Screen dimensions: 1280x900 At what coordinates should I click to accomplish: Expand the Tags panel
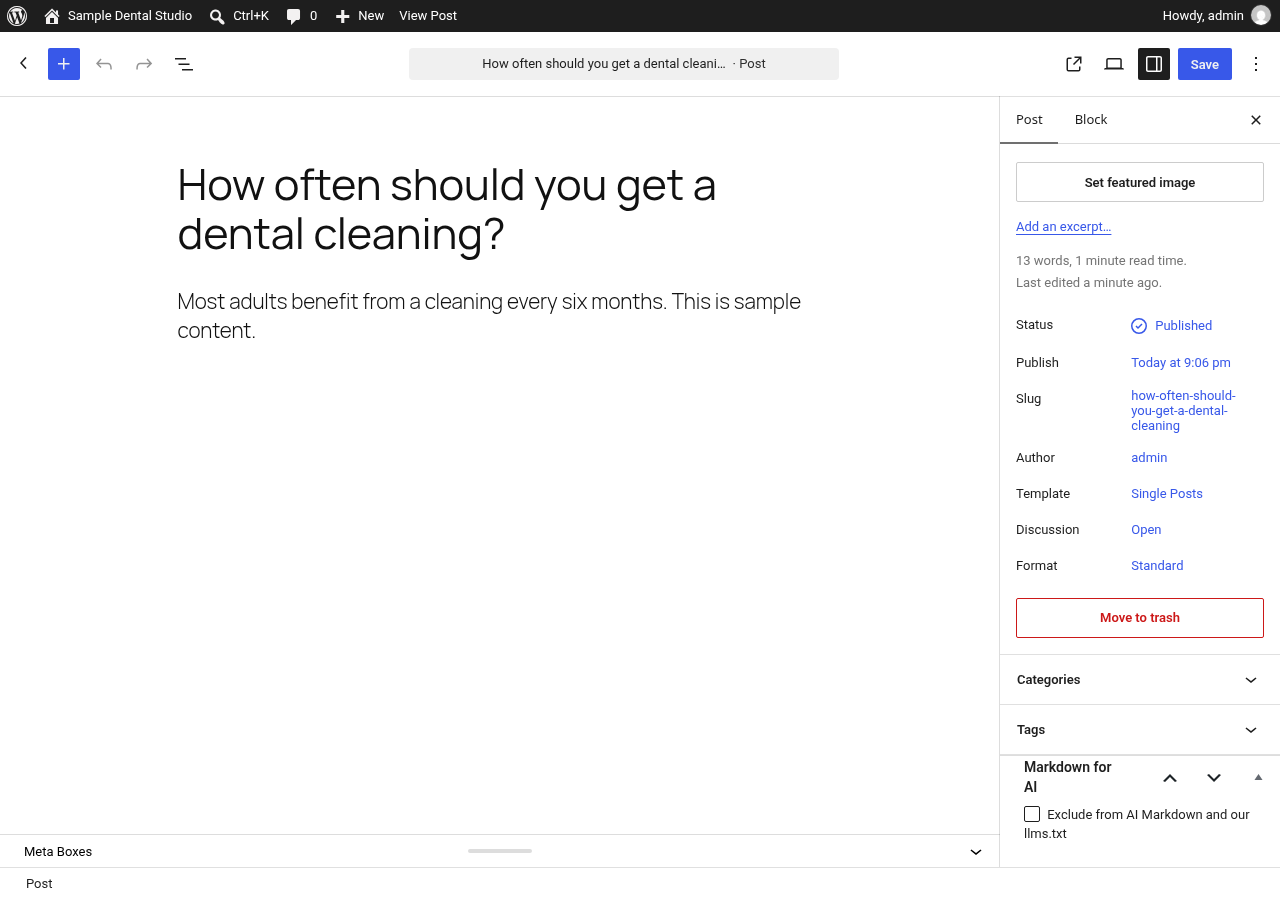(x=1140, y=730)
